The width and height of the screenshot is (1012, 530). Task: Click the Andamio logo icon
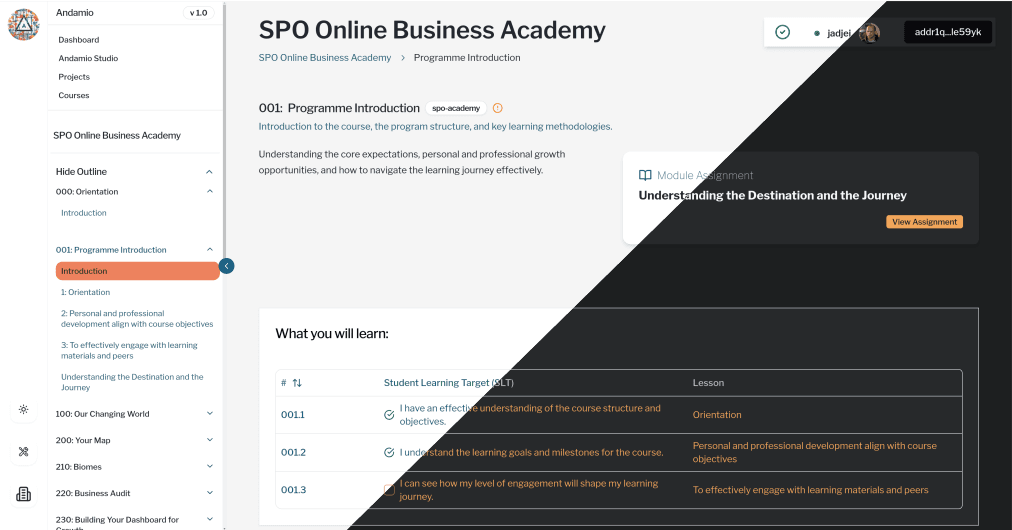tap(23, 25)
